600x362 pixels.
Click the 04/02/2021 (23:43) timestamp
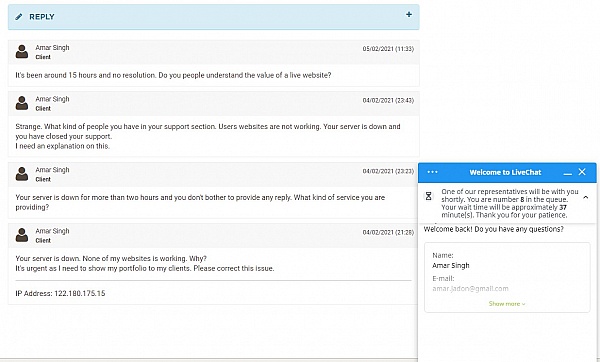(388, 100)
